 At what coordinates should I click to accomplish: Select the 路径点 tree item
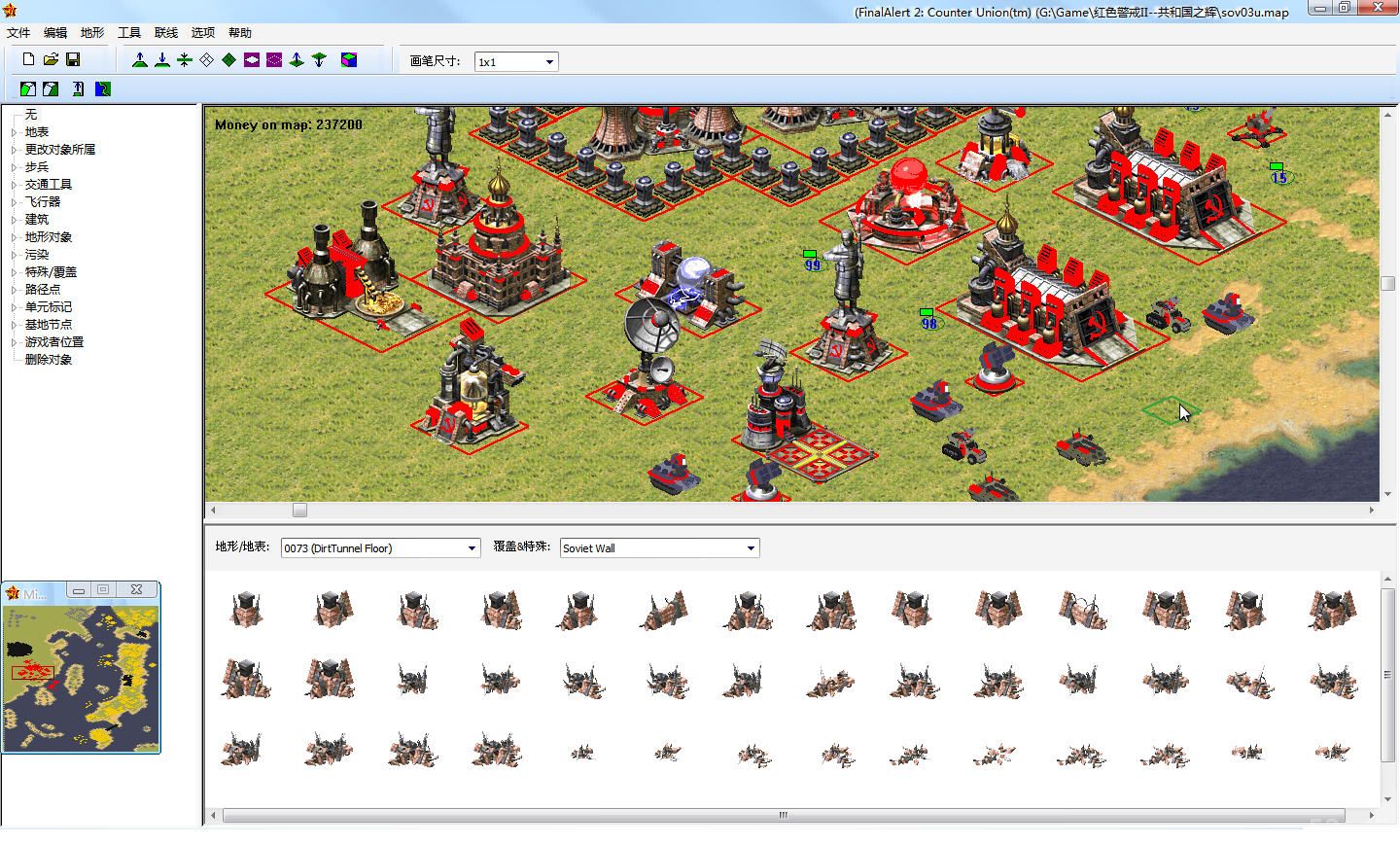pyautogui.click(x=43, y=290)
